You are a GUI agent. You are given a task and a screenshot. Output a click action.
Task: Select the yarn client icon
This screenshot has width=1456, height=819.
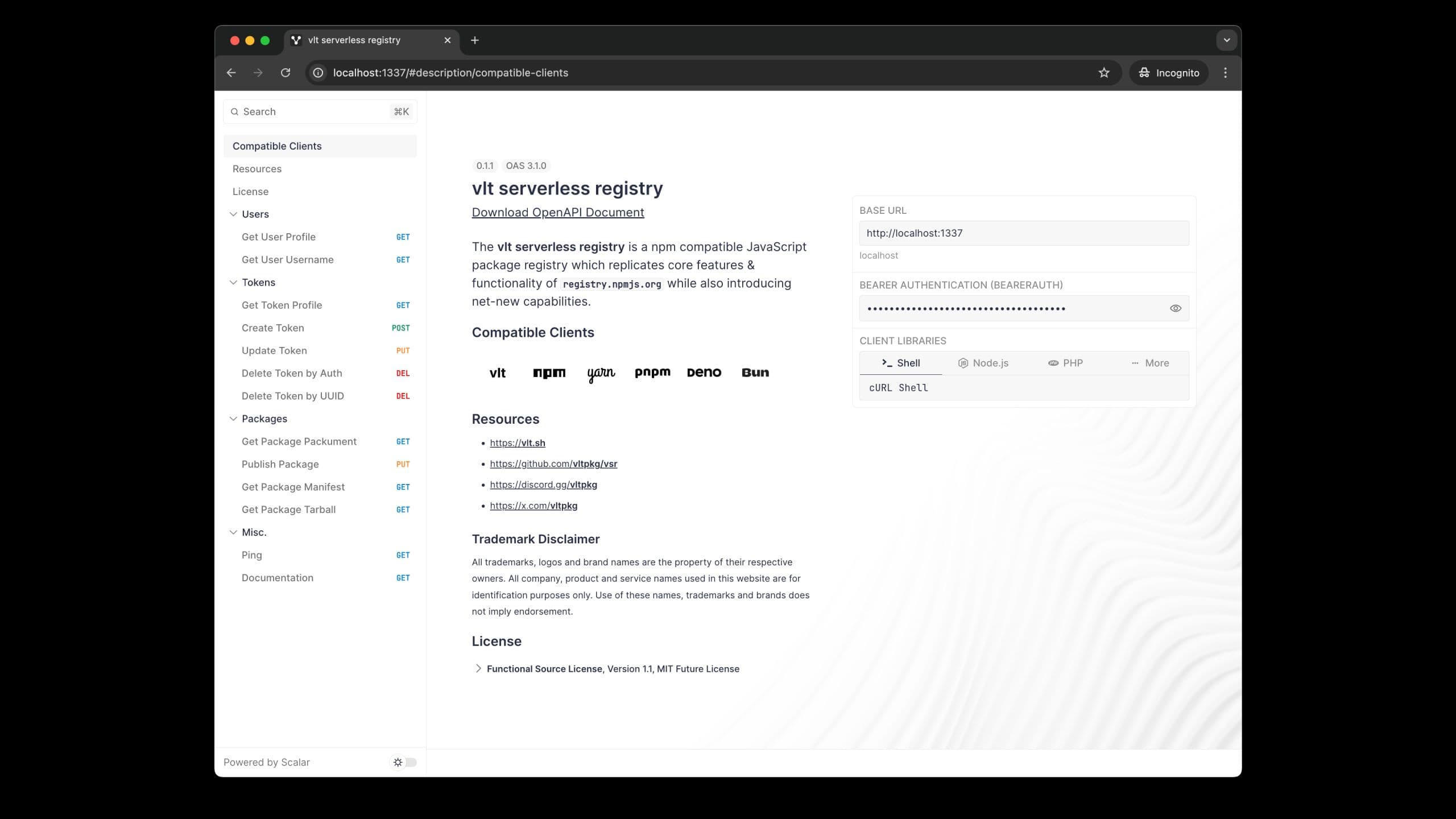[x=600, y=372]
